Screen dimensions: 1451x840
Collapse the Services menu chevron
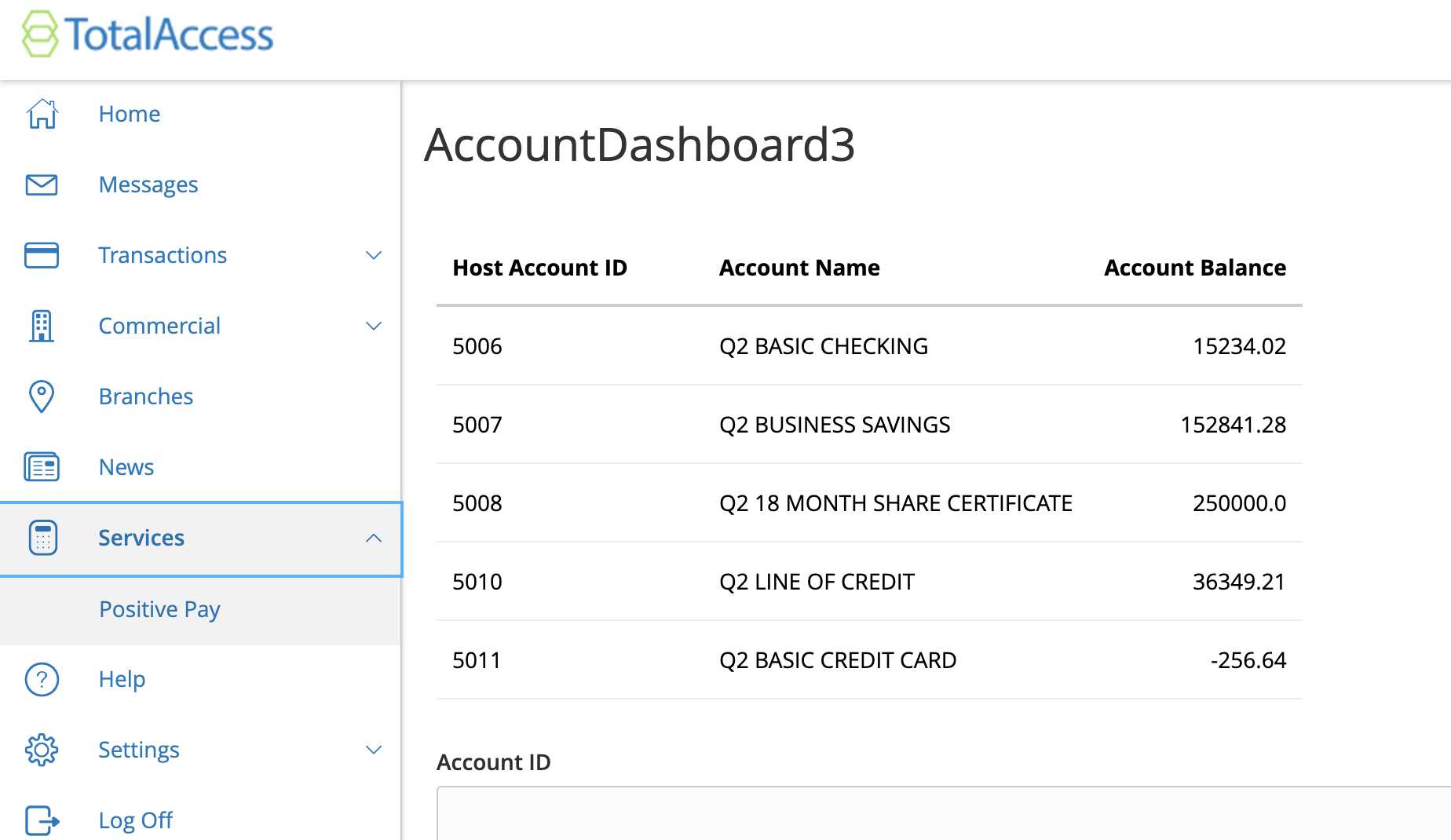374,538
